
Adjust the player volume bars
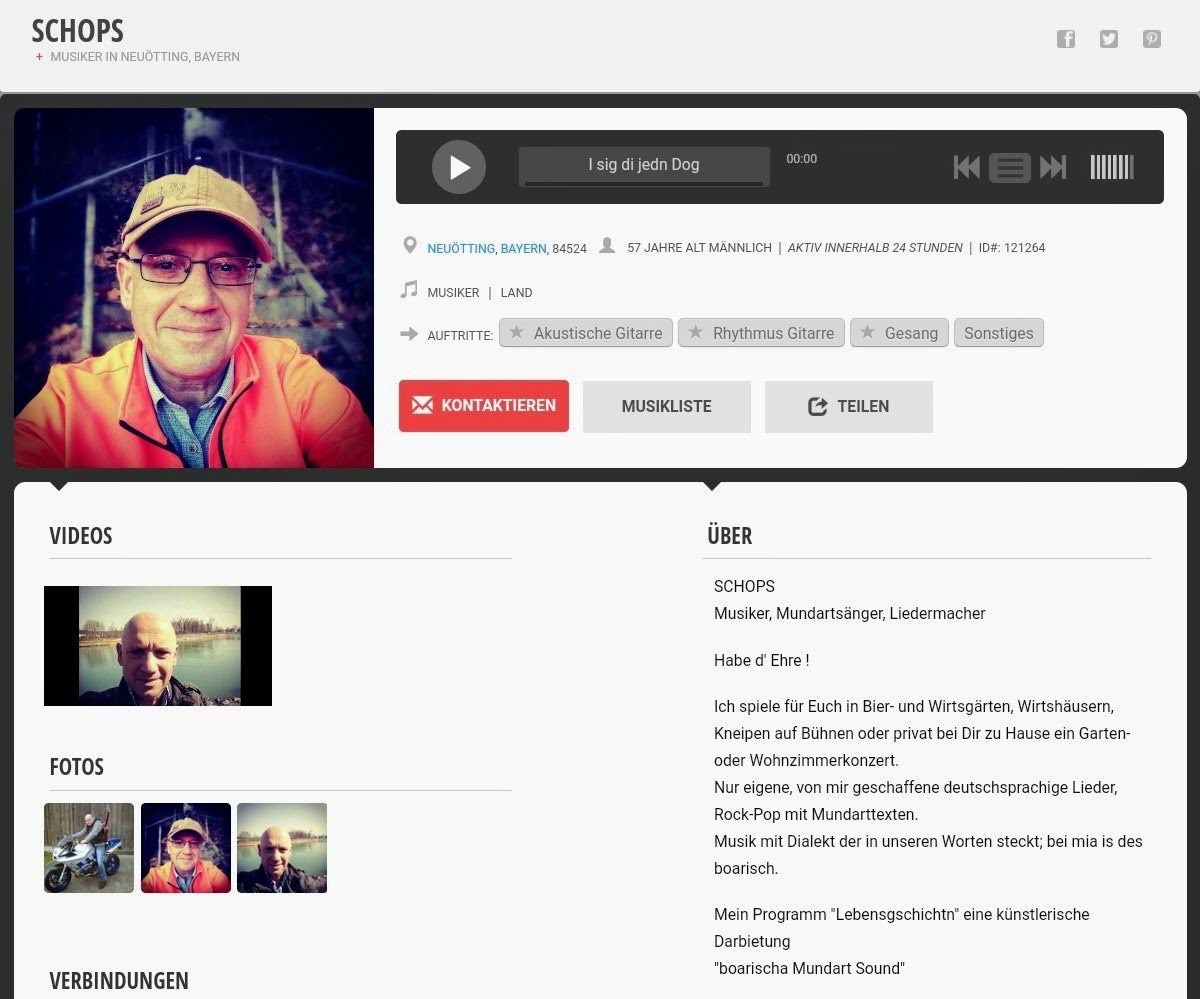pyautogui.click(x=1111, y=167)
